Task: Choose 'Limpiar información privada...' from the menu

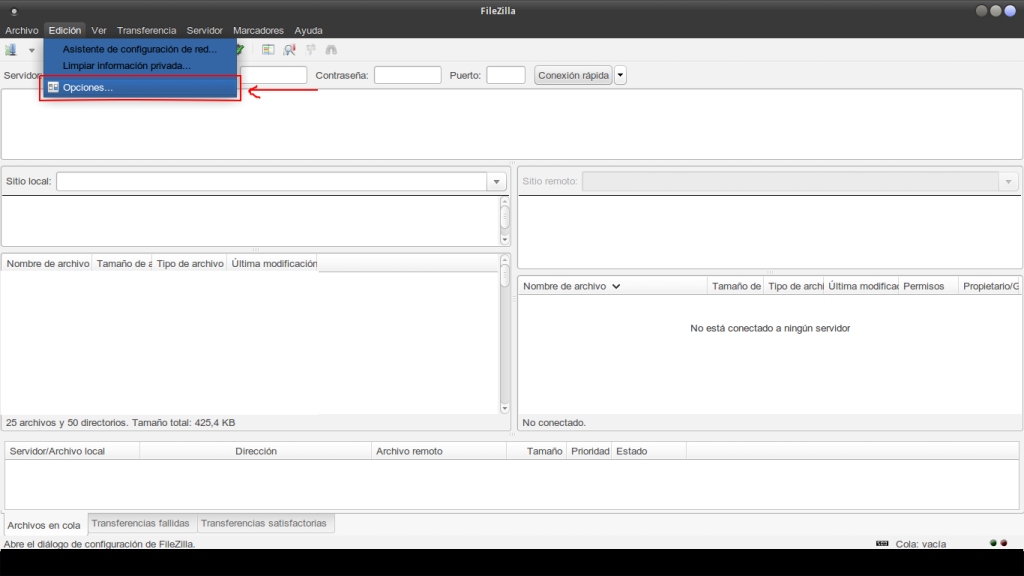Action: (x=126, y=66)
